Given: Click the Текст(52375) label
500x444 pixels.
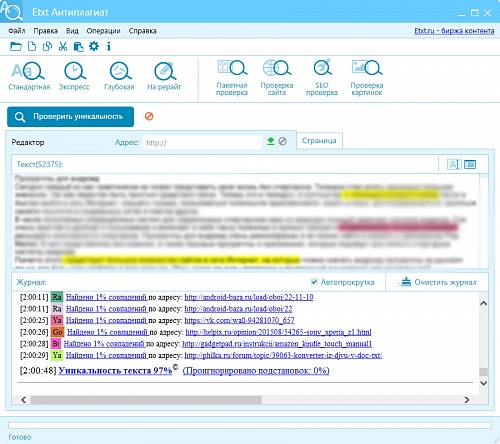Looking at the screenshot, I should 40,164.
